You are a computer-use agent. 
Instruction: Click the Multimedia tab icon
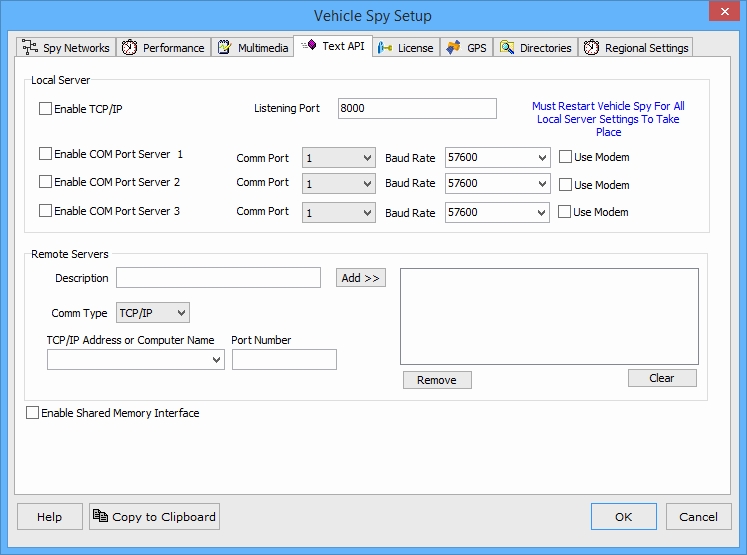pos(225,48)
